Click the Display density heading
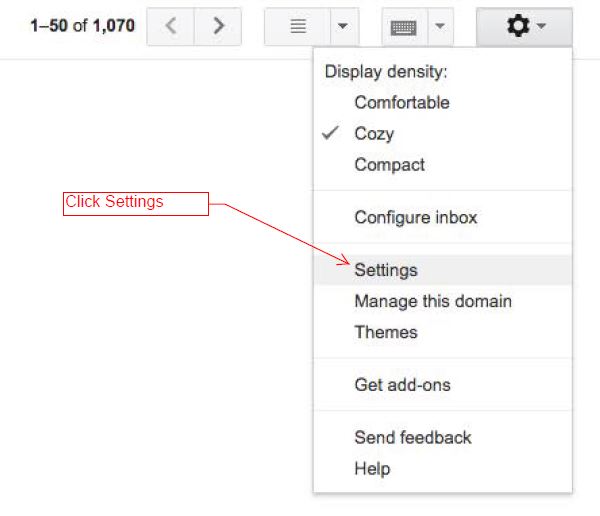600x516 pixels. [386, 72]
